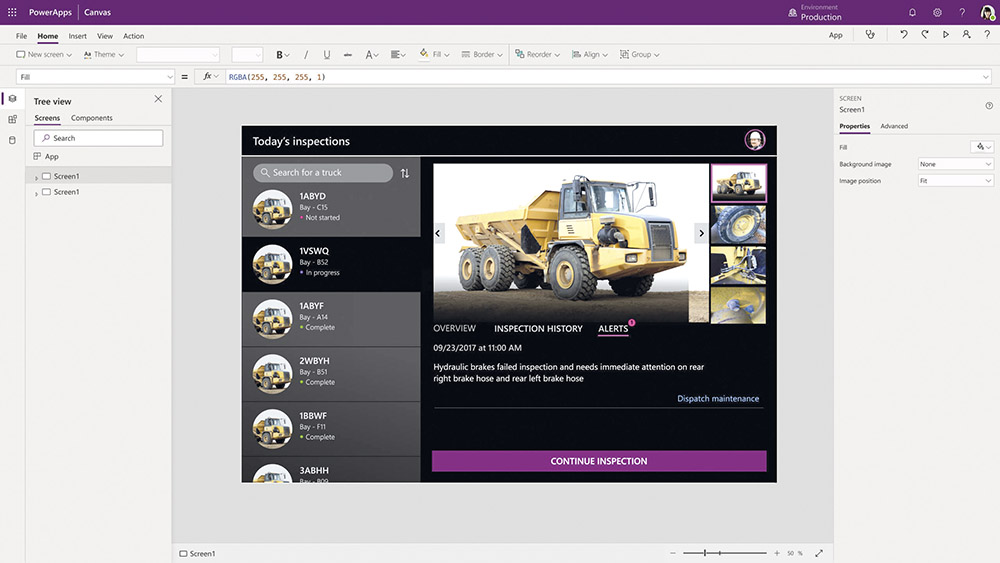
Task: Click the zoom slider handle
Action: (x=705, y=553)
